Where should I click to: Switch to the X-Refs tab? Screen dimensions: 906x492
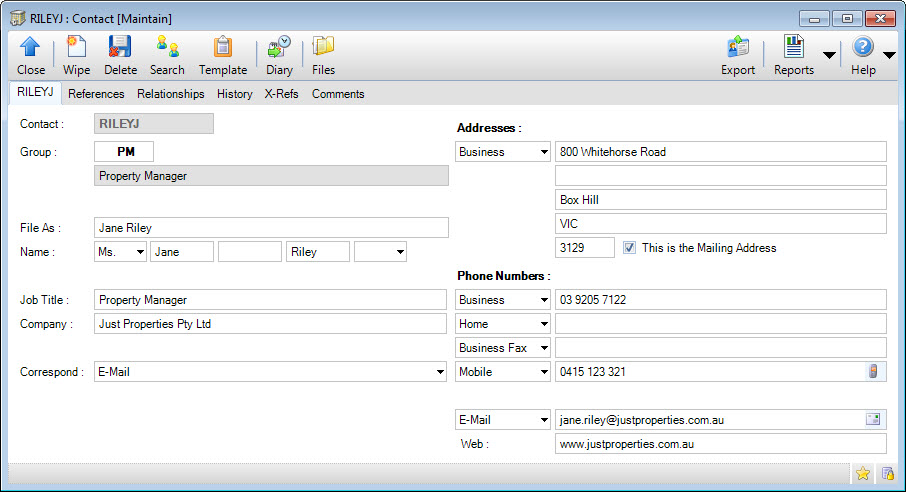pyautogui.click(x=281, y=94)
